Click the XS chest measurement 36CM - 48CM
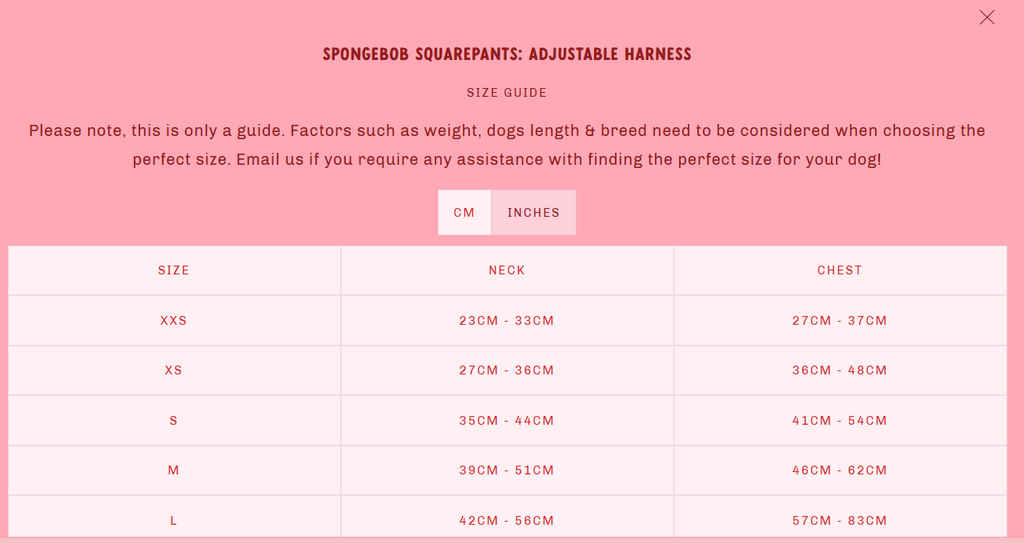1024x544 pixels. (x=840, y=370)
